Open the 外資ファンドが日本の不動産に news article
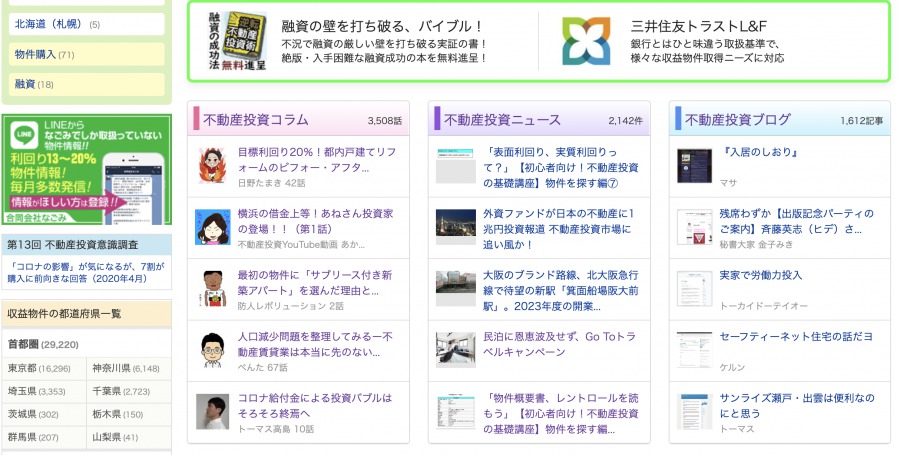 558,229
